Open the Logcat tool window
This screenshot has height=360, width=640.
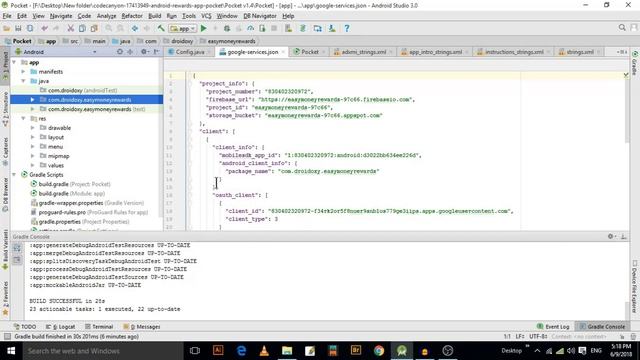[x=60, y=327]
